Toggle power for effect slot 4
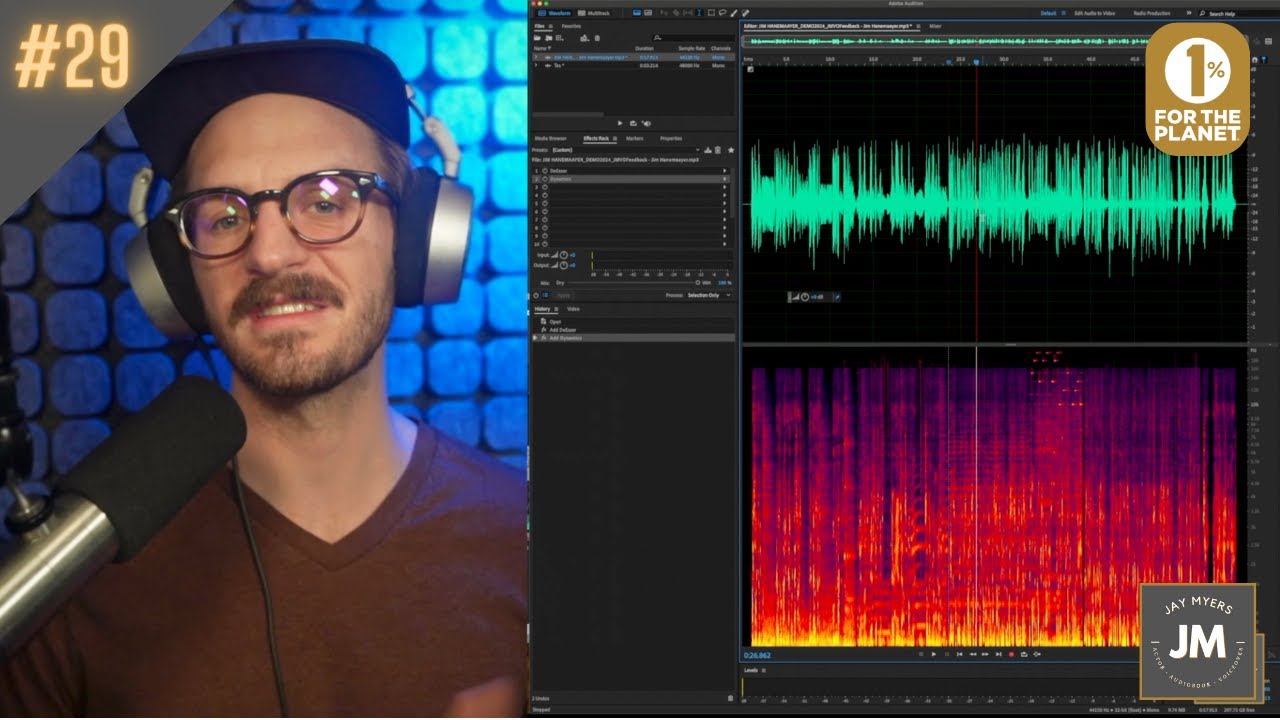 [x=545, y=195]
